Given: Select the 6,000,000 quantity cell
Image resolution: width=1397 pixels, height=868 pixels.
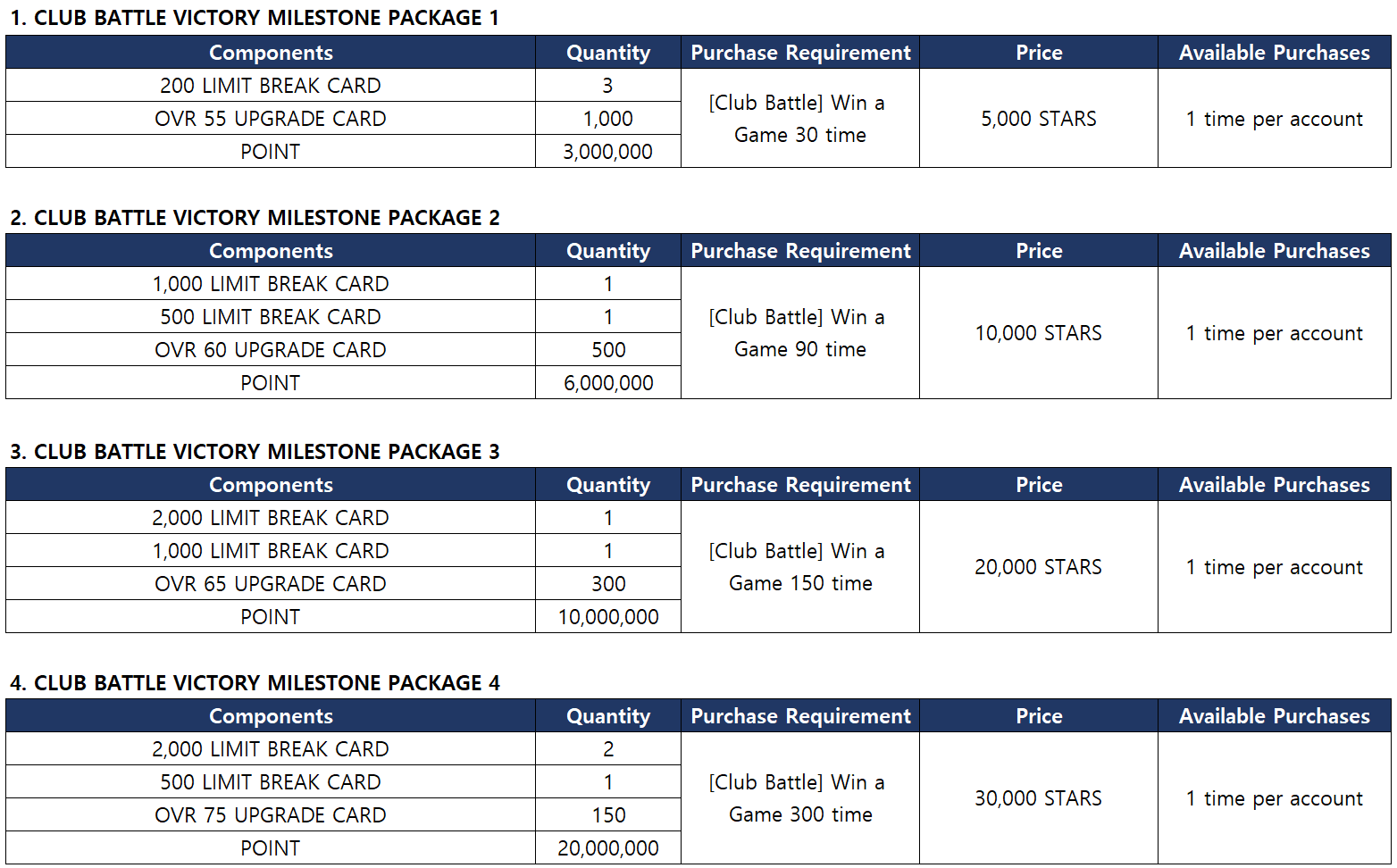Looking at the screenshot, I should click(x=607, y=383).
